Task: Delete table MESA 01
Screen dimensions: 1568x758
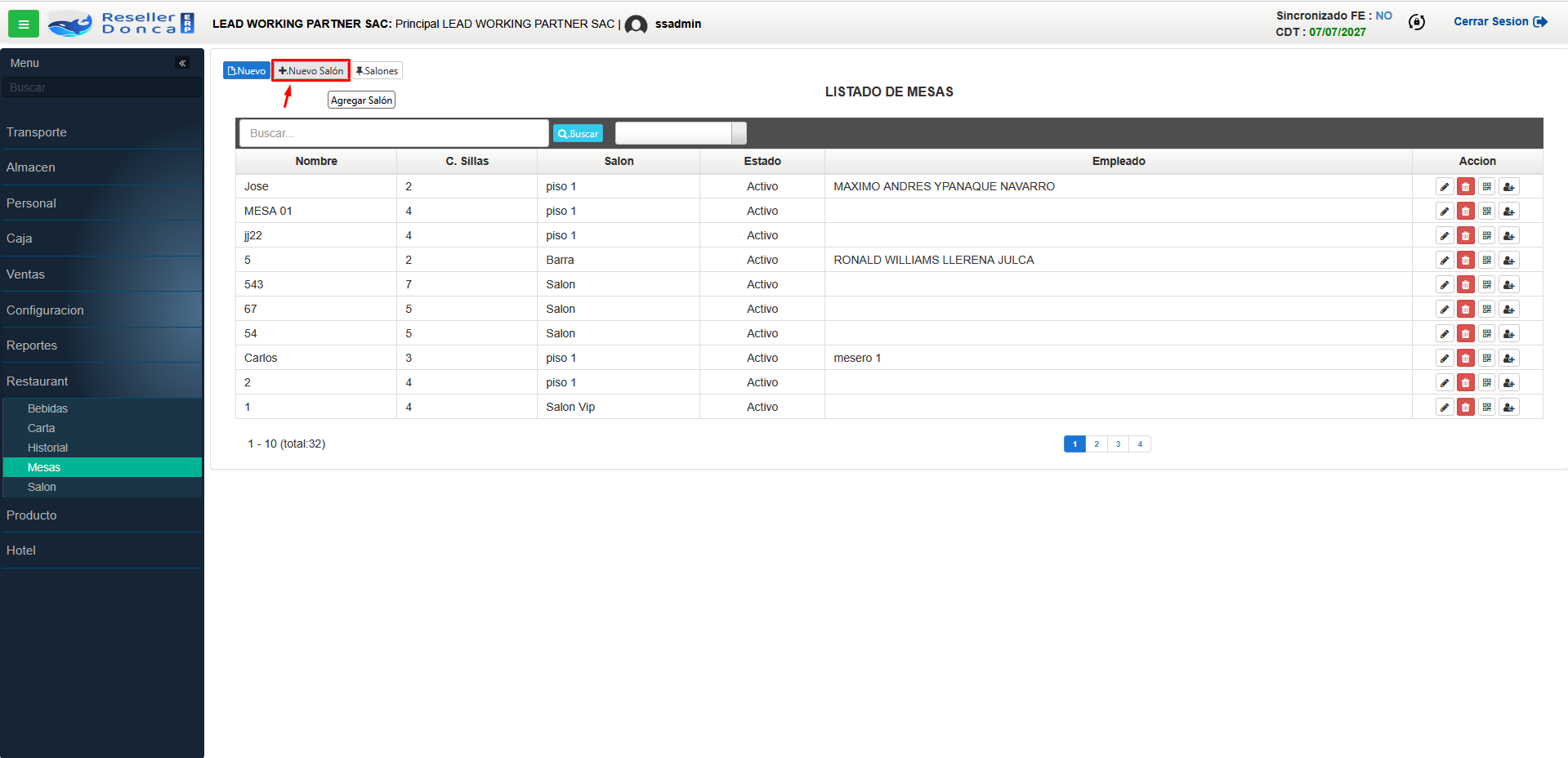Action: [x=1466, y=212]
